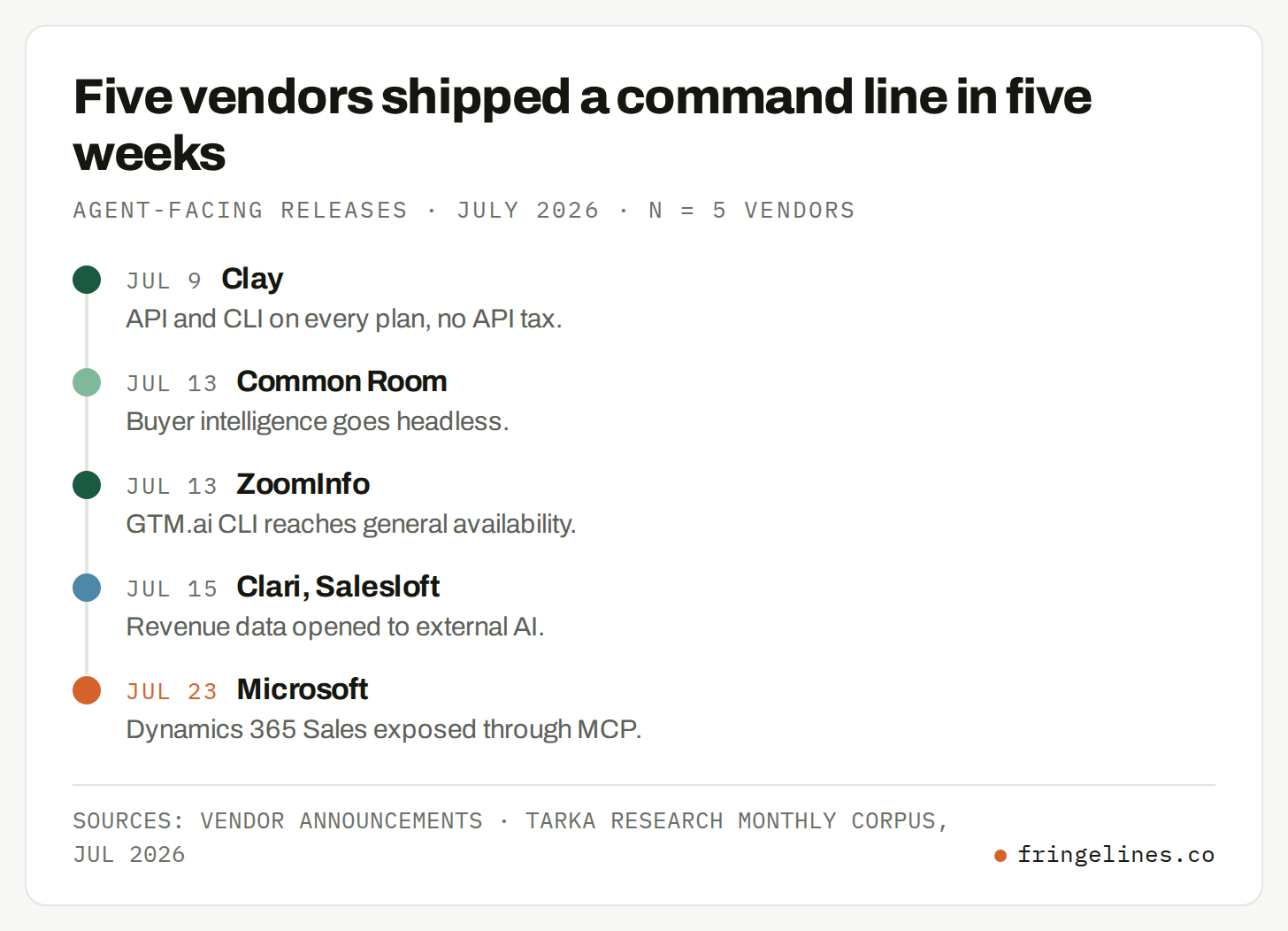Click the Sources footer text
The width and height of the screenshot is (1288, 931).
[510, 837]
